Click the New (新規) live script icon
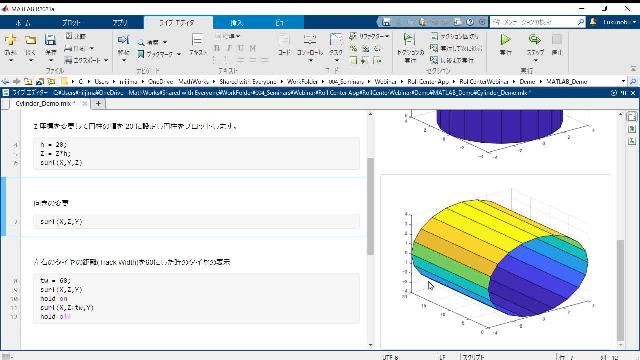The image size is (640, 360). pyautogui.click(x=11, y=40)
